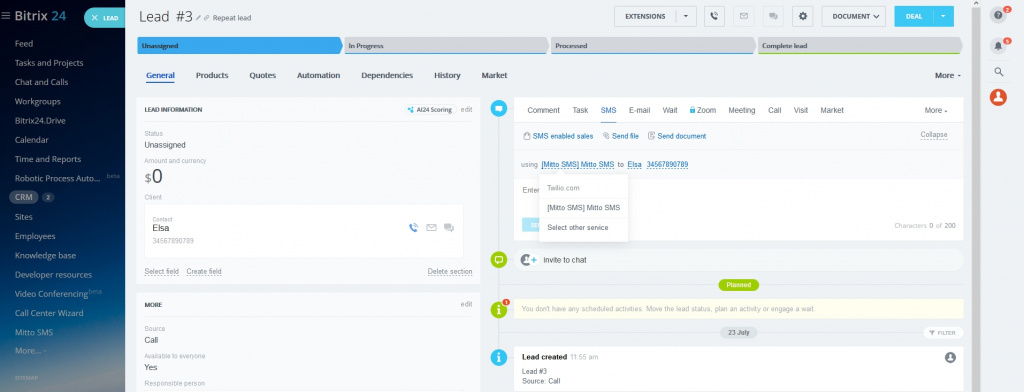Viewport: 1024px width, 392px height.
Task: Edit the lead title pencil icon
Action: pyautogui.click(x=199, y=18)
